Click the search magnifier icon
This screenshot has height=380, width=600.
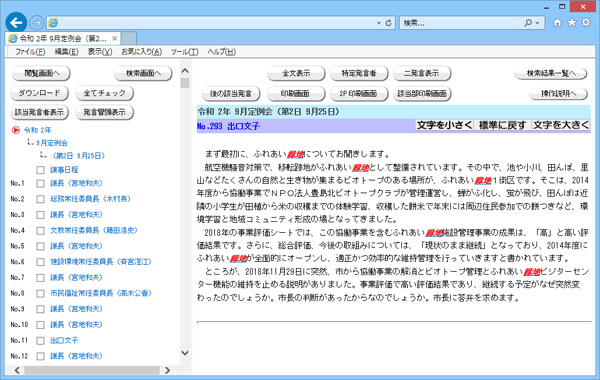(528, 23)
